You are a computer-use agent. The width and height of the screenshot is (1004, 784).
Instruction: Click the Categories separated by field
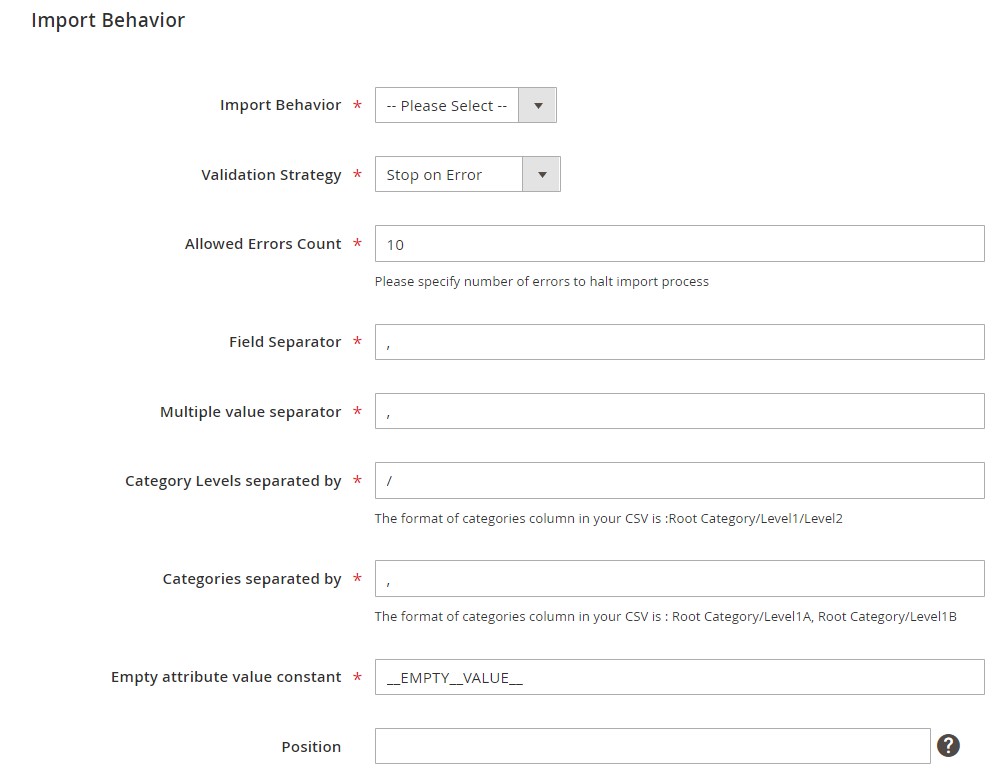(679, 578)
